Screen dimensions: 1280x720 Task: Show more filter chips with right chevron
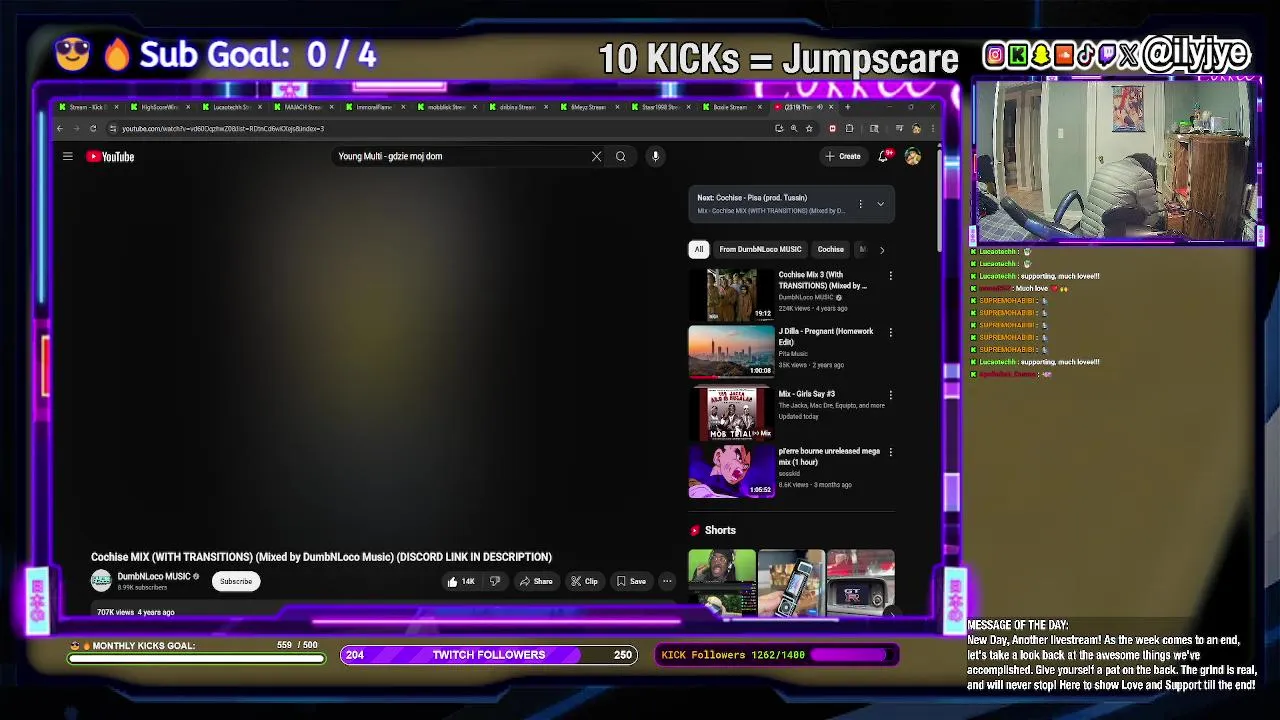coord(881,249)
